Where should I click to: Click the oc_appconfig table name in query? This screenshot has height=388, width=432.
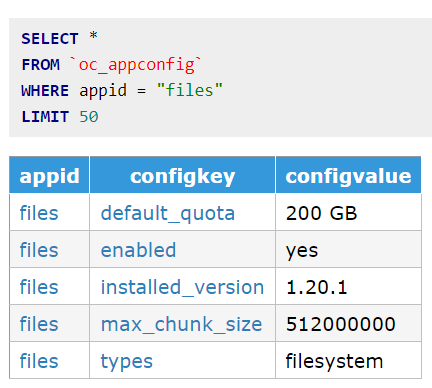[136, 64]
